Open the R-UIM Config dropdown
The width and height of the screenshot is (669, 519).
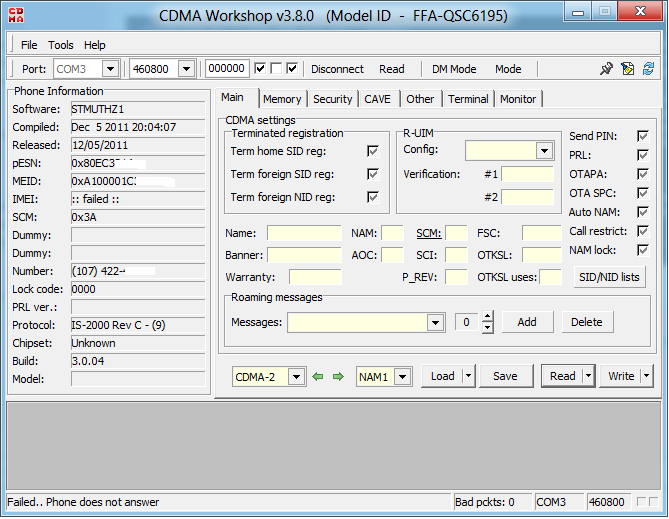click(x=544, y=151)
